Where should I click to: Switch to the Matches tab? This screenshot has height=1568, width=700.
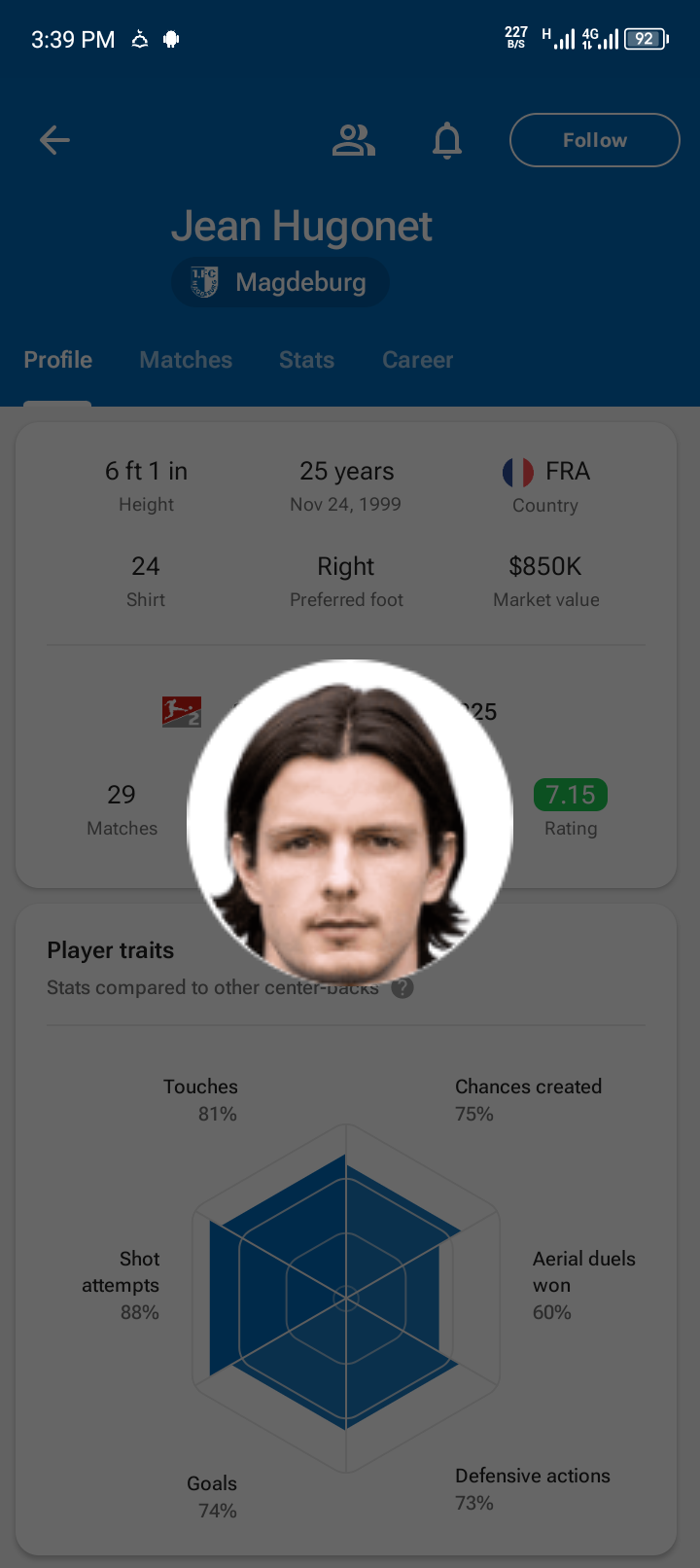186,360
